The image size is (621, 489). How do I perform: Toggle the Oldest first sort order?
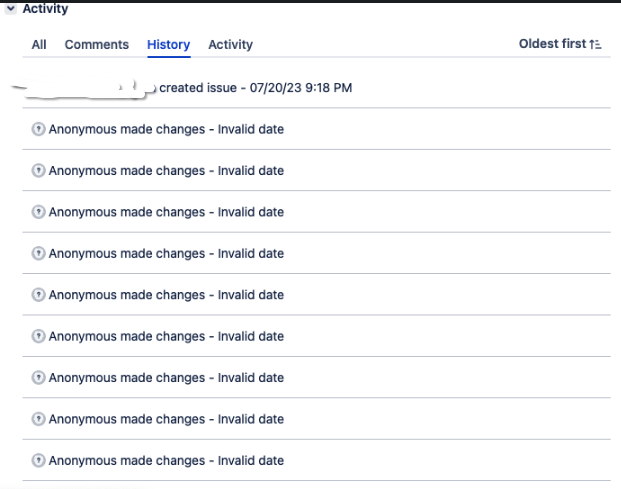560,44
